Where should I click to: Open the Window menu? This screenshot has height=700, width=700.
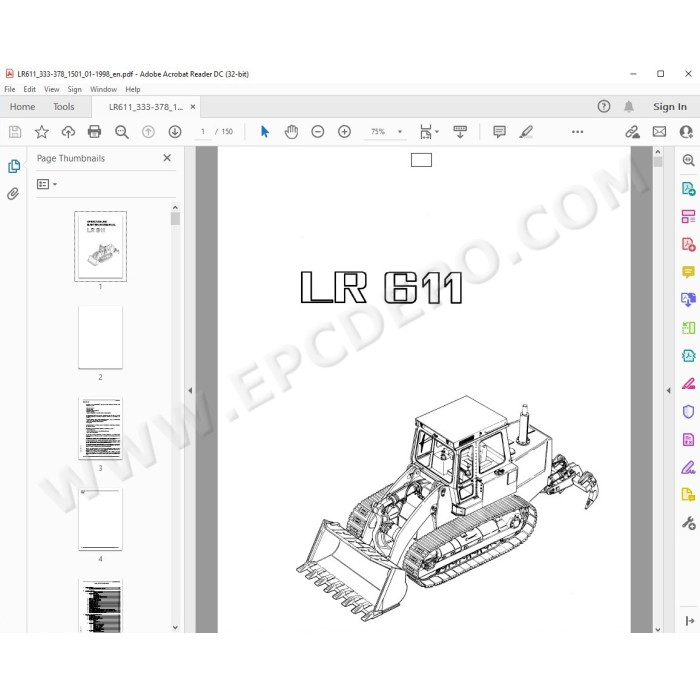pyautogui.click(x=103, y=89)
